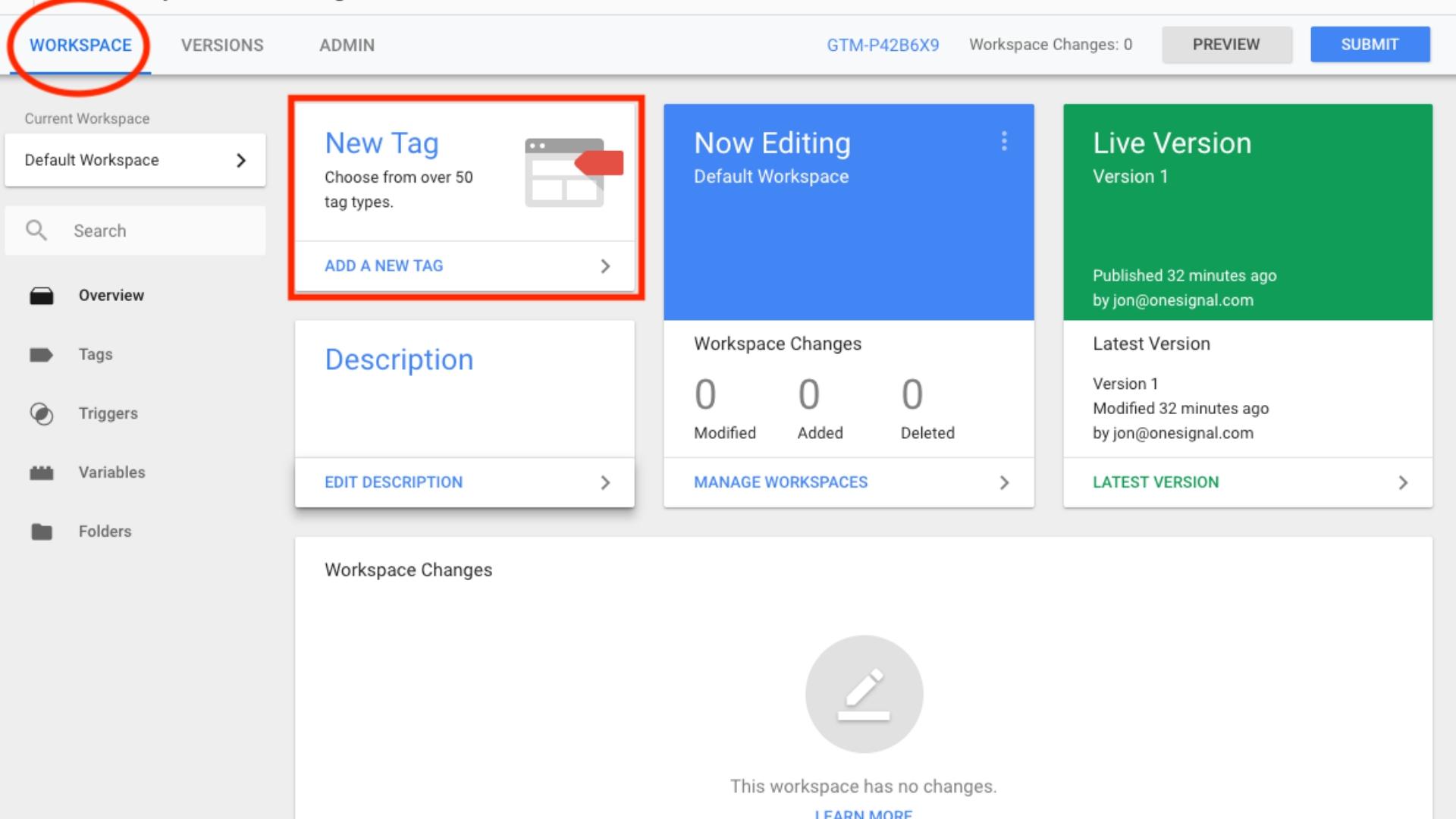The image size is (1456, 819).
Task: Click EDIT DESCRIPTION link
Action: [393, 482]
